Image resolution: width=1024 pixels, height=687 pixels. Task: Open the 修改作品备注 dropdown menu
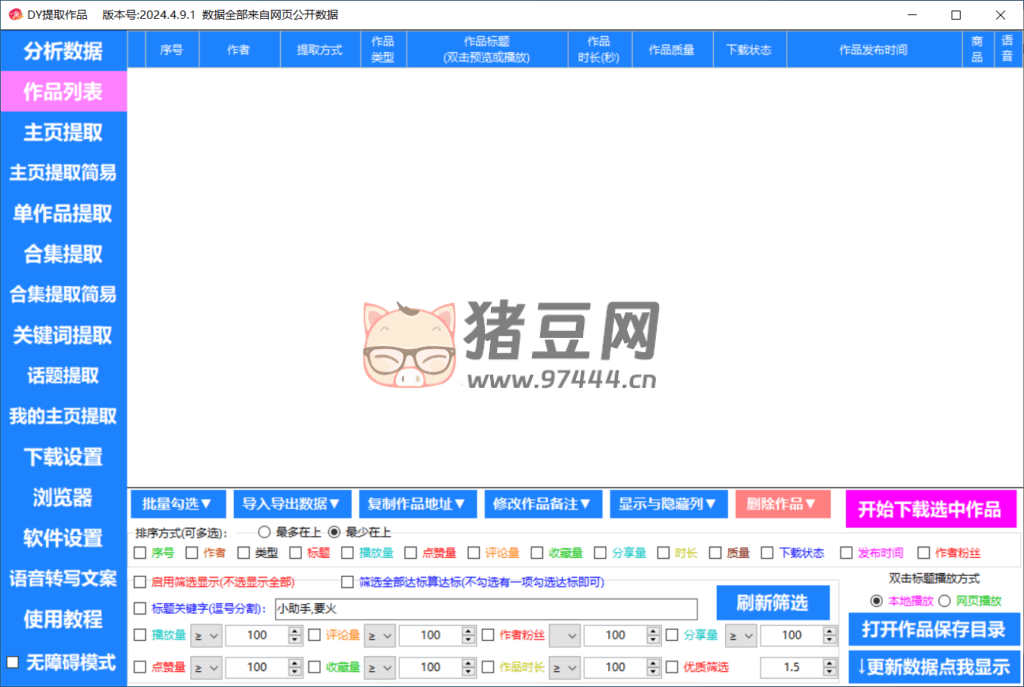click(542, 504)
